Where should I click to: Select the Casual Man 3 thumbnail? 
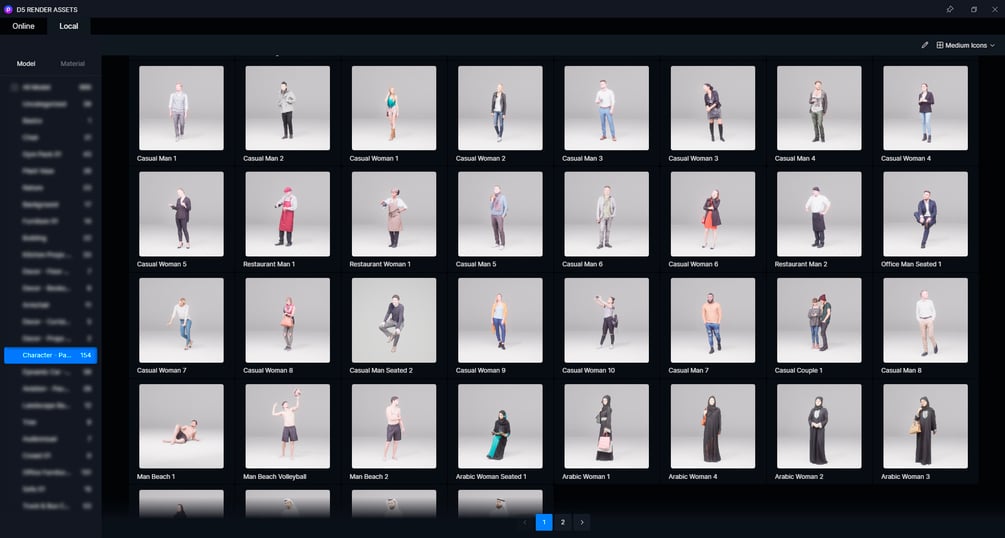click(606, 108)
